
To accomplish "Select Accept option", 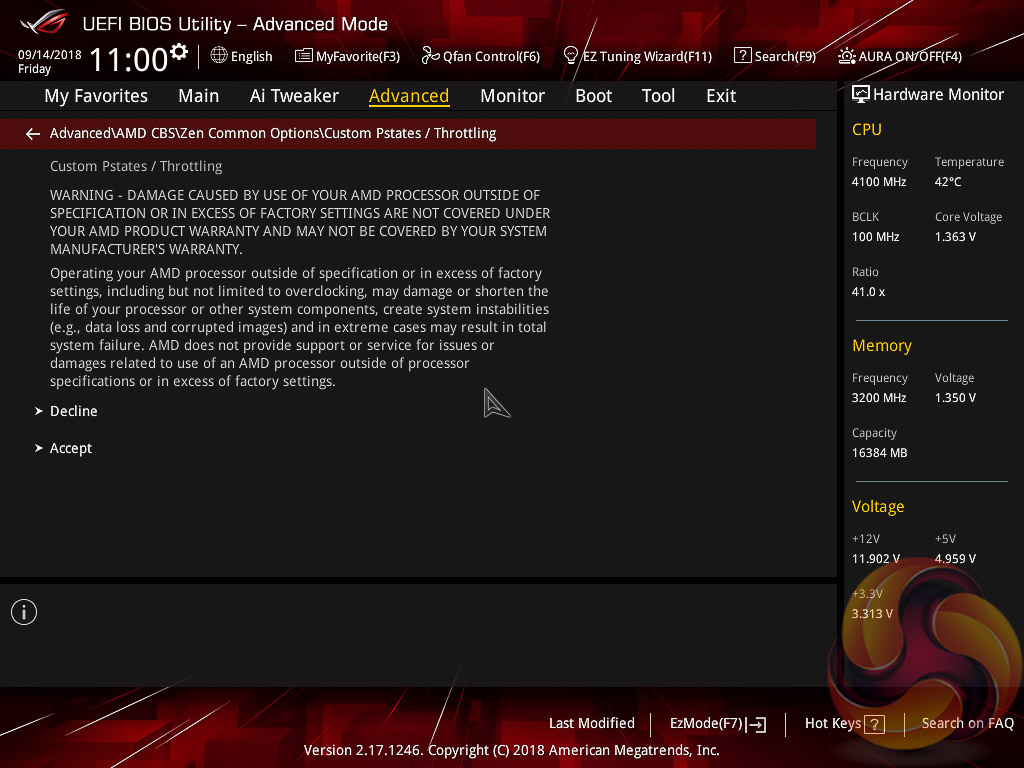I will [71, 449].
